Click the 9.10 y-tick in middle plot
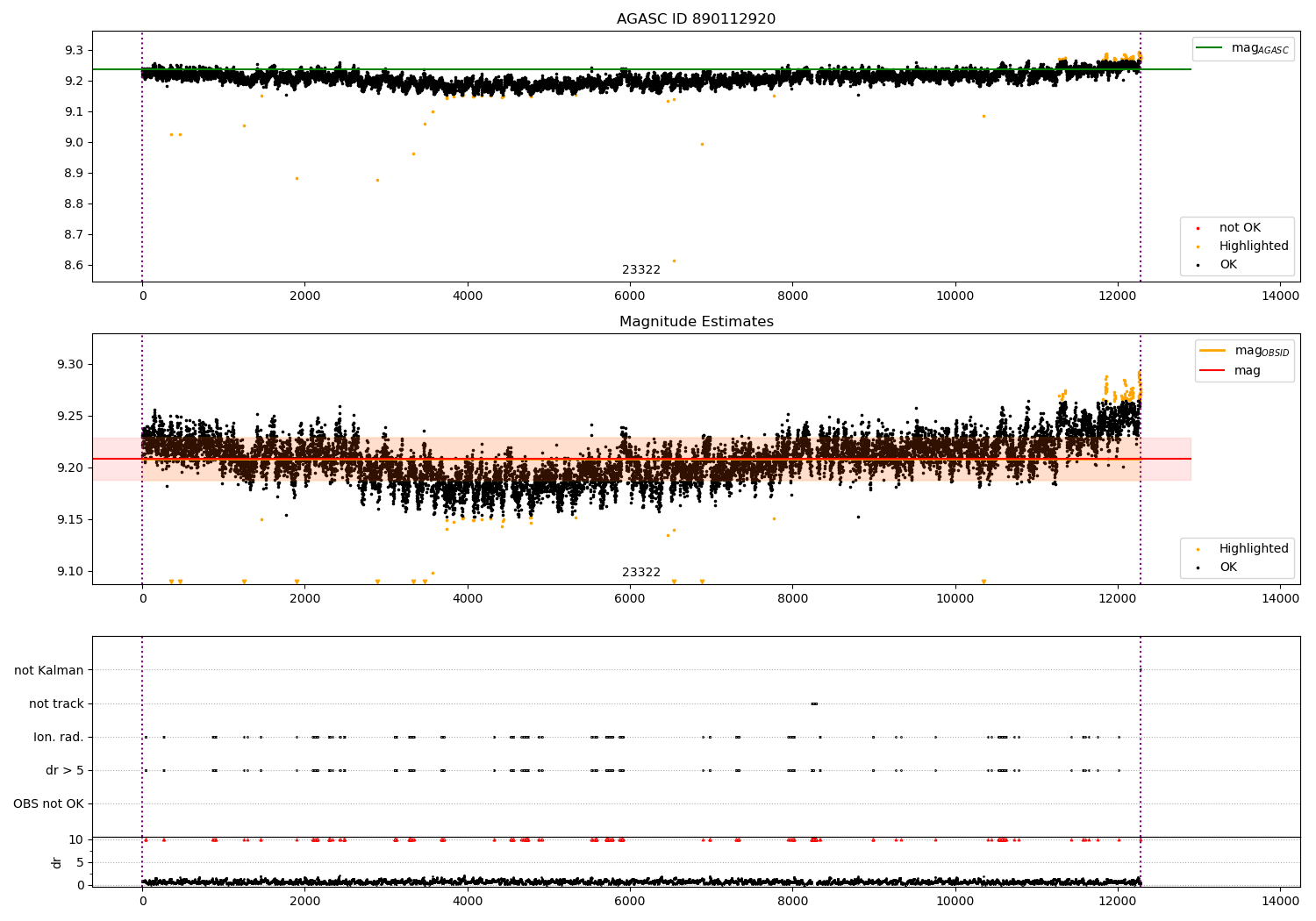This screenshot has height=921, width=1316. coord(70,572)
